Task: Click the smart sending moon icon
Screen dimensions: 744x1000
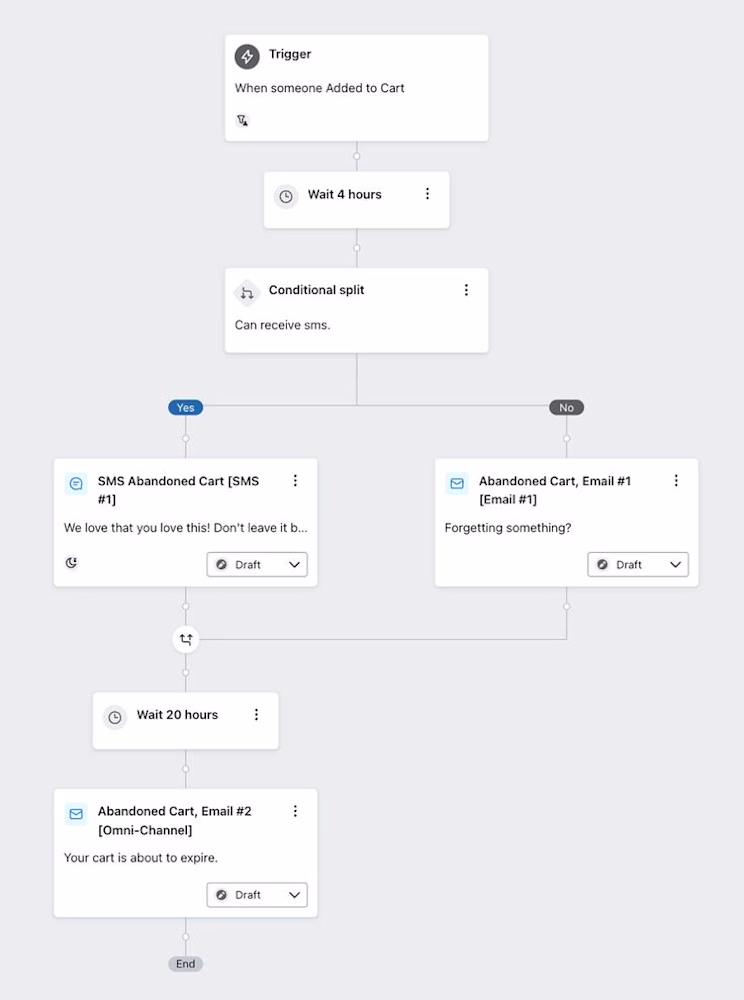Action: click(71, 562)
